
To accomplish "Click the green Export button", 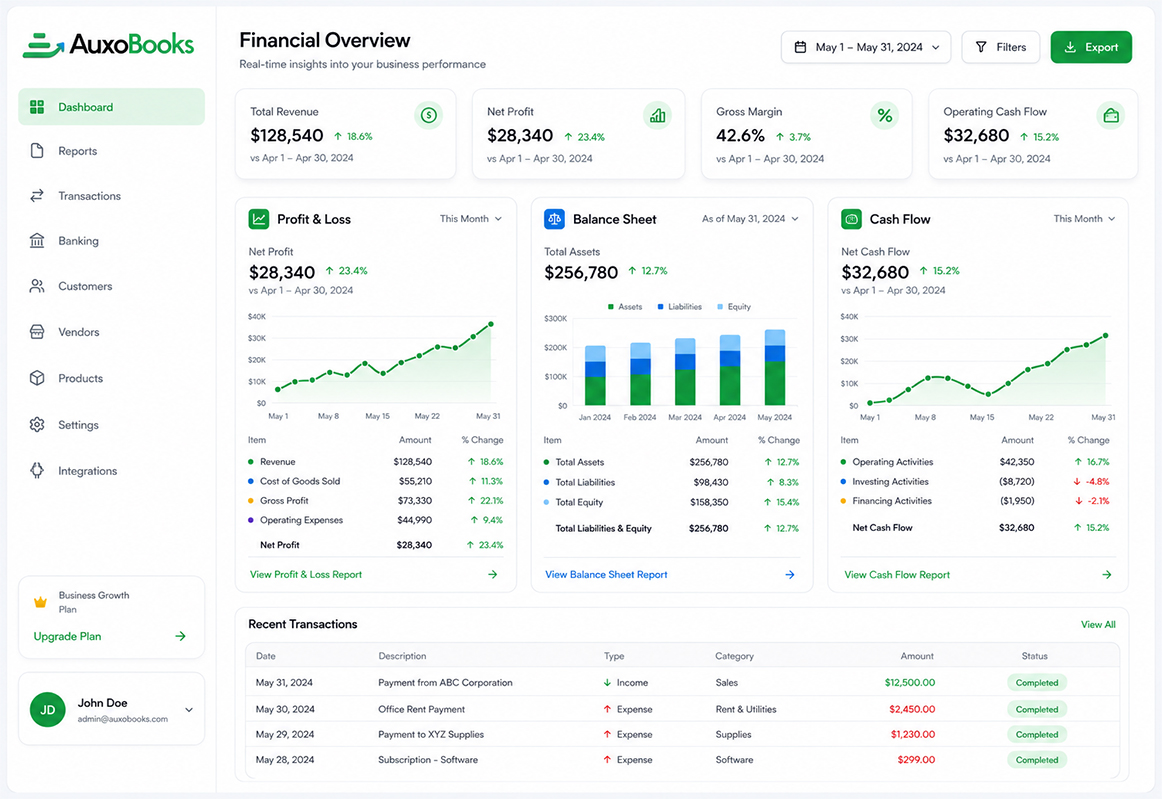I will point(1091,47).
